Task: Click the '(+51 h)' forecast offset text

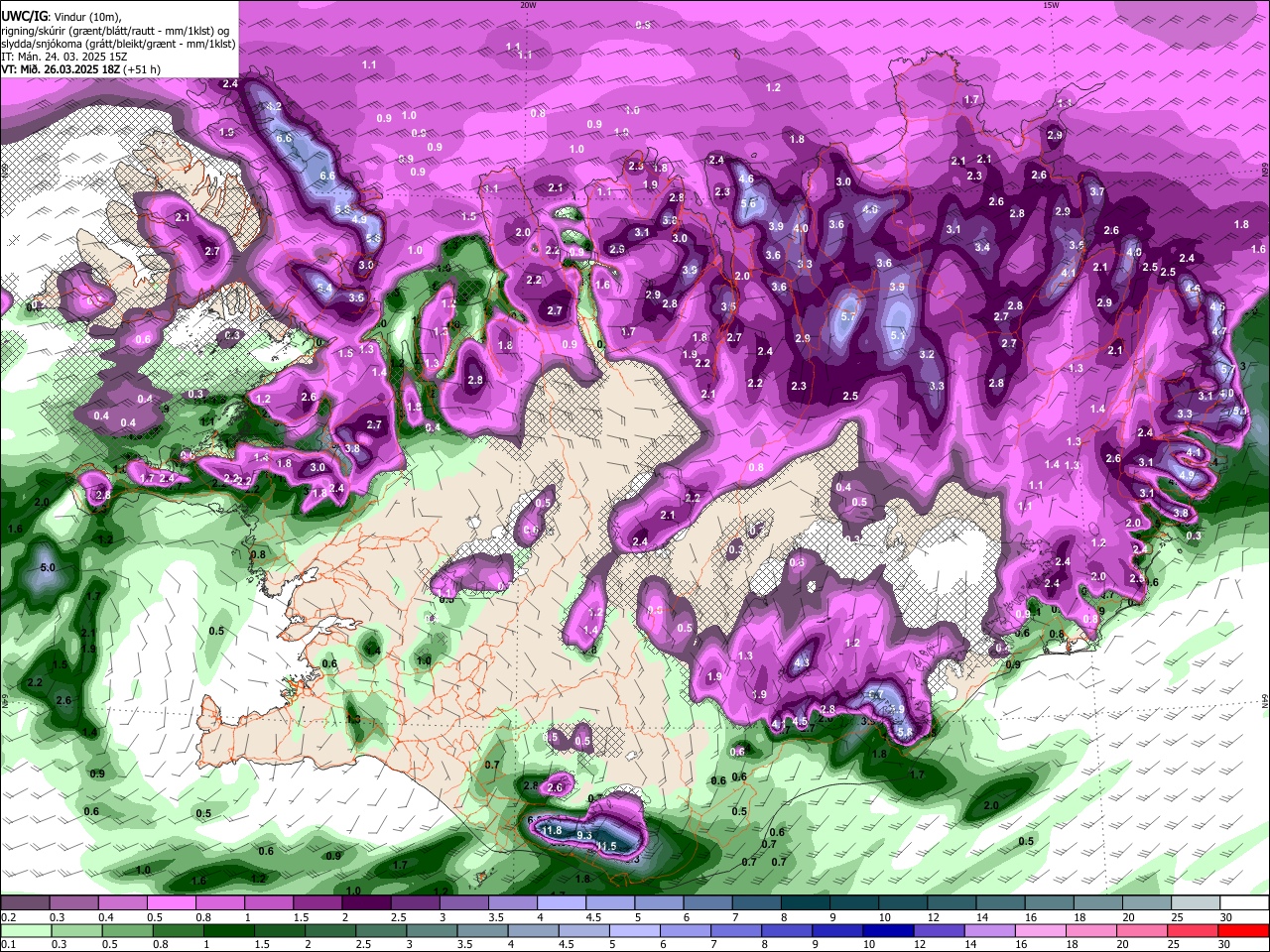Action: coord(142,69)
